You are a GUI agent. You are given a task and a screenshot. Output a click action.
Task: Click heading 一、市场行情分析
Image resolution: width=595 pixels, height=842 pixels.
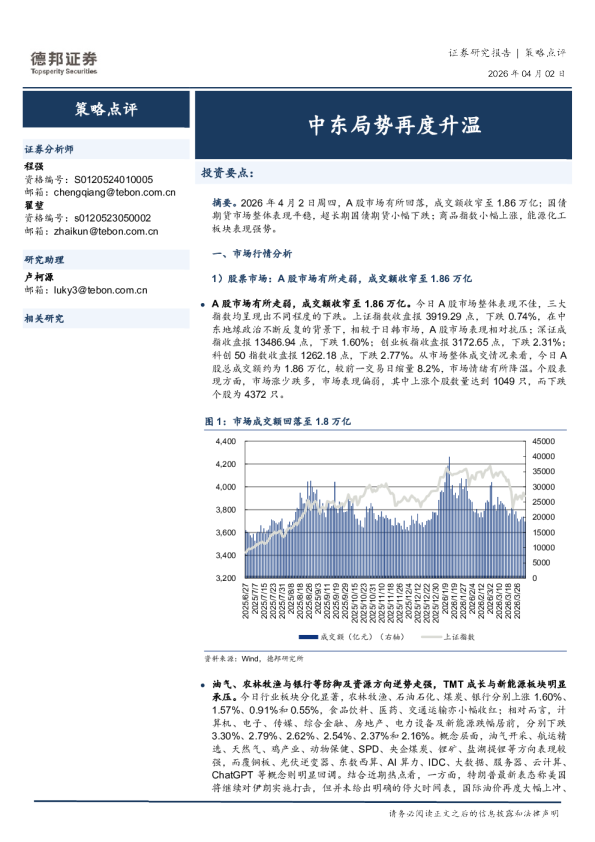[x=252, y=253]
